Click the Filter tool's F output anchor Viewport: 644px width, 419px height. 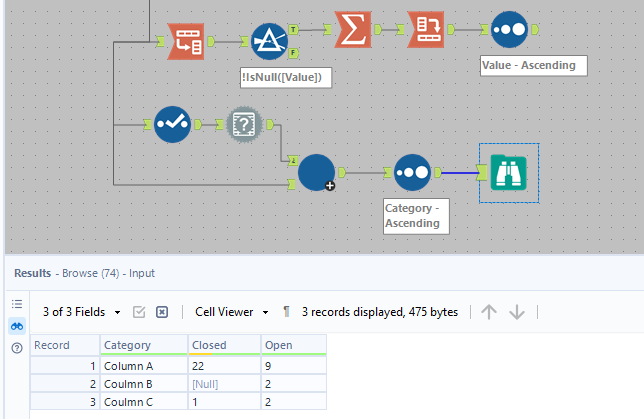coord(293,53)
